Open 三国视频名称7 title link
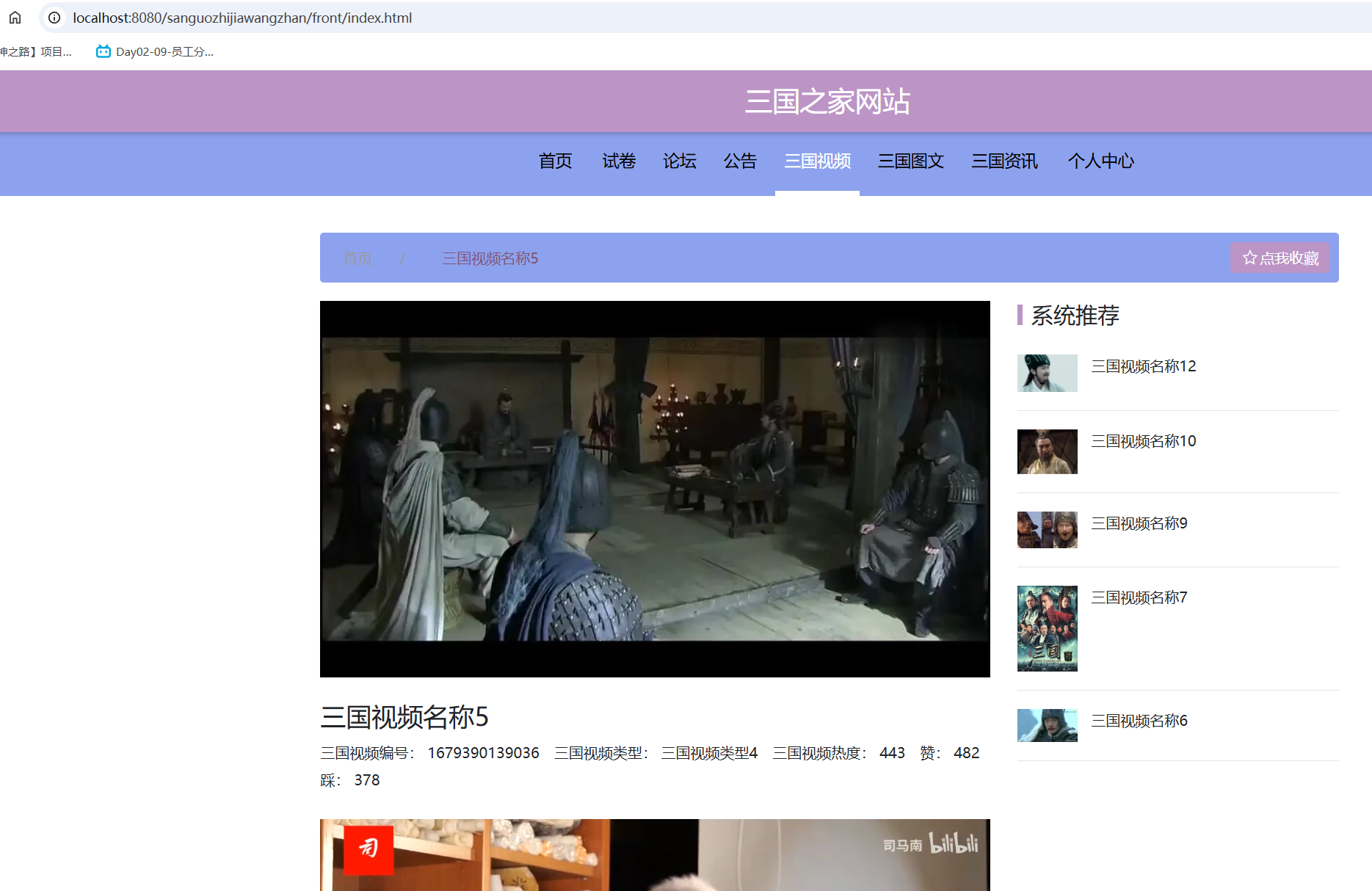This screenshot has height=891, width=1372. pyautogui.click(x=1139, y=597)
